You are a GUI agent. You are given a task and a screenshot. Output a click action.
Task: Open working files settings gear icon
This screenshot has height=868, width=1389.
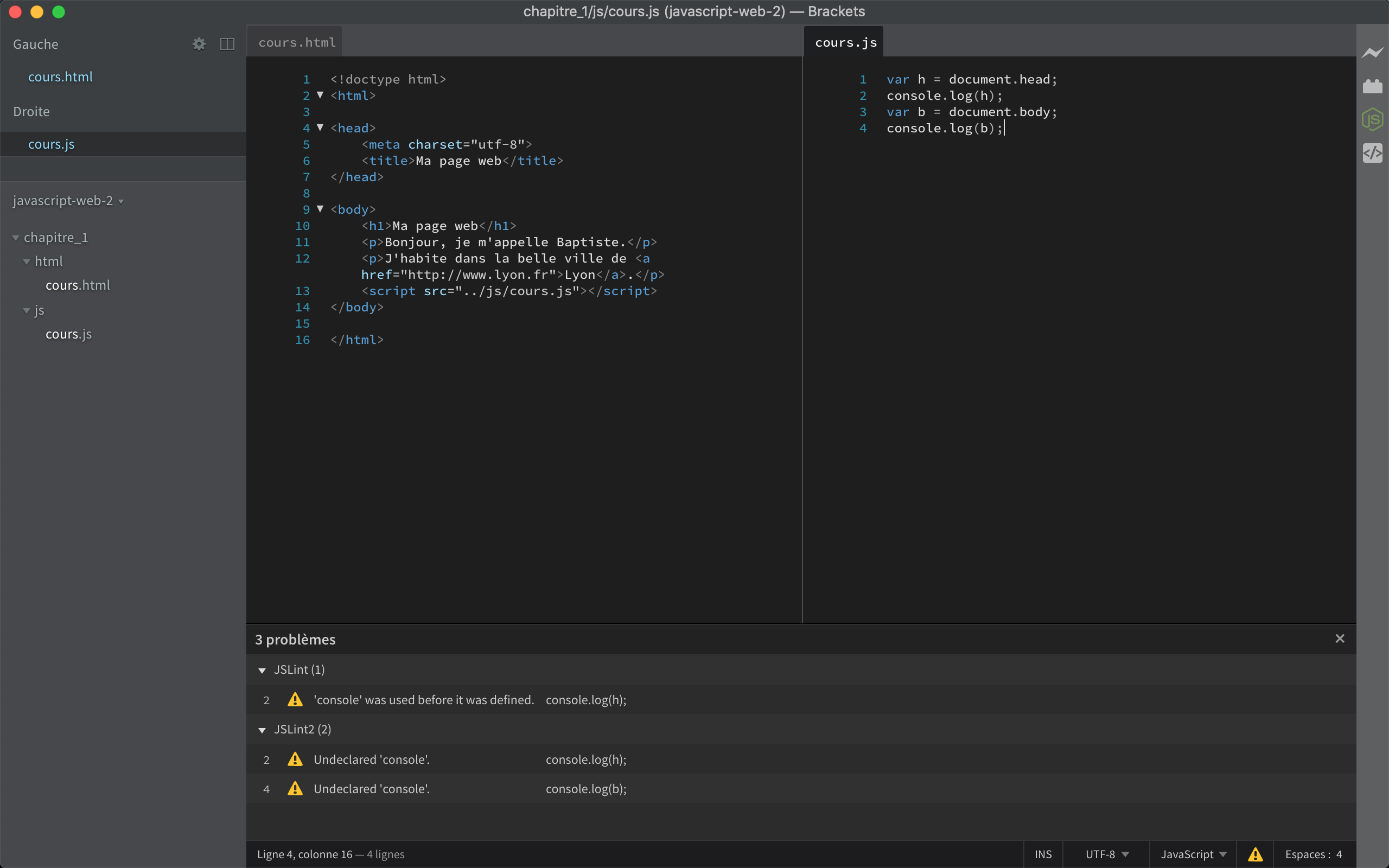coord(199,43)
